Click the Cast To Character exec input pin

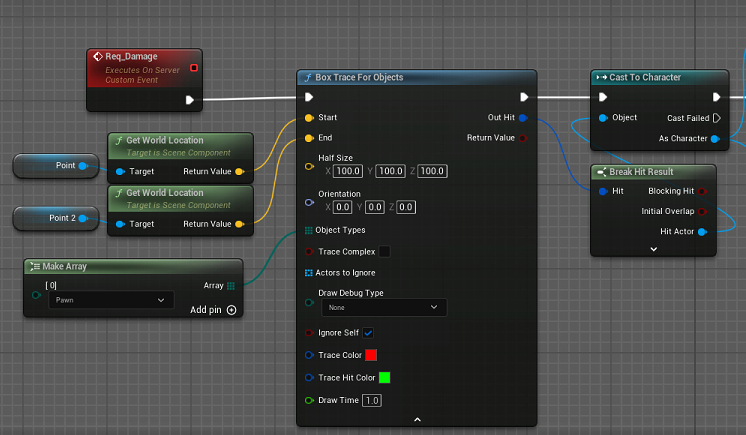coord(603,97)
